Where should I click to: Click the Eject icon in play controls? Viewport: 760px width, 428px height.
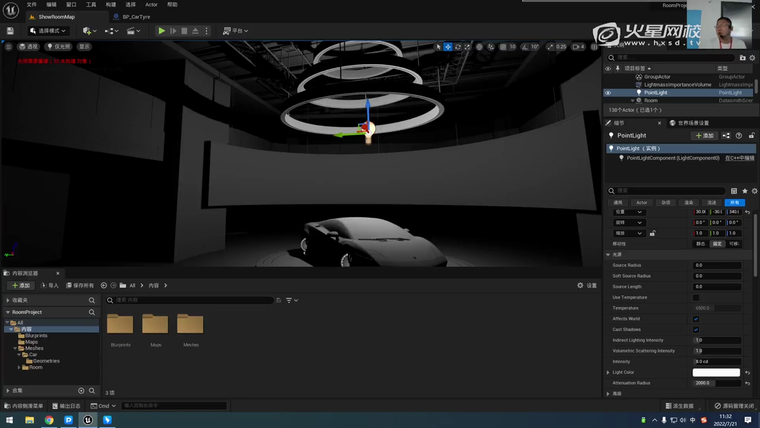[x=195, y=31]
